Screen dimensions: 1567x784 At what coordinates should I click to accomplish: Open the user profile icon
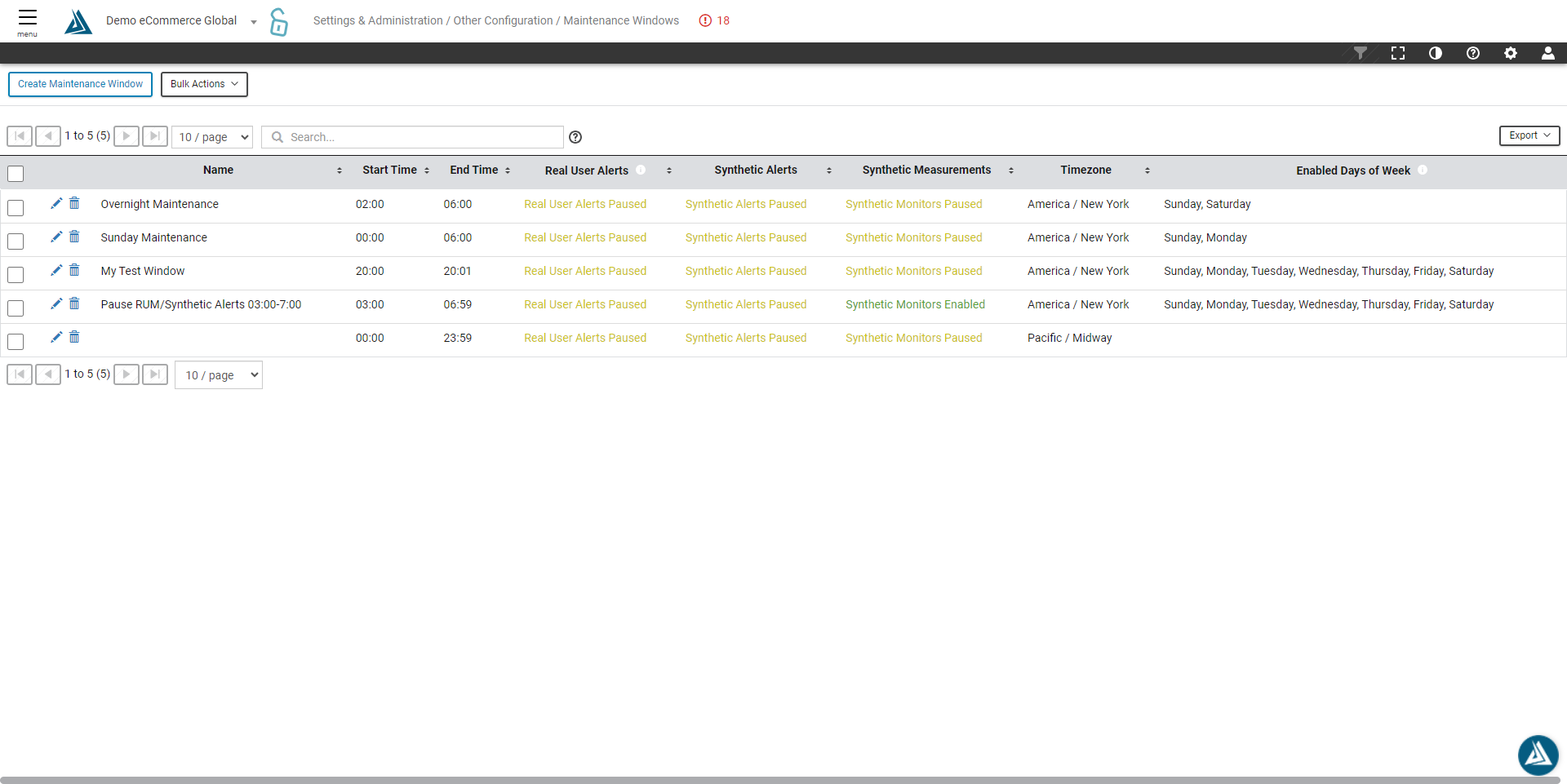pyautogui.click(x=1547, y=53)
